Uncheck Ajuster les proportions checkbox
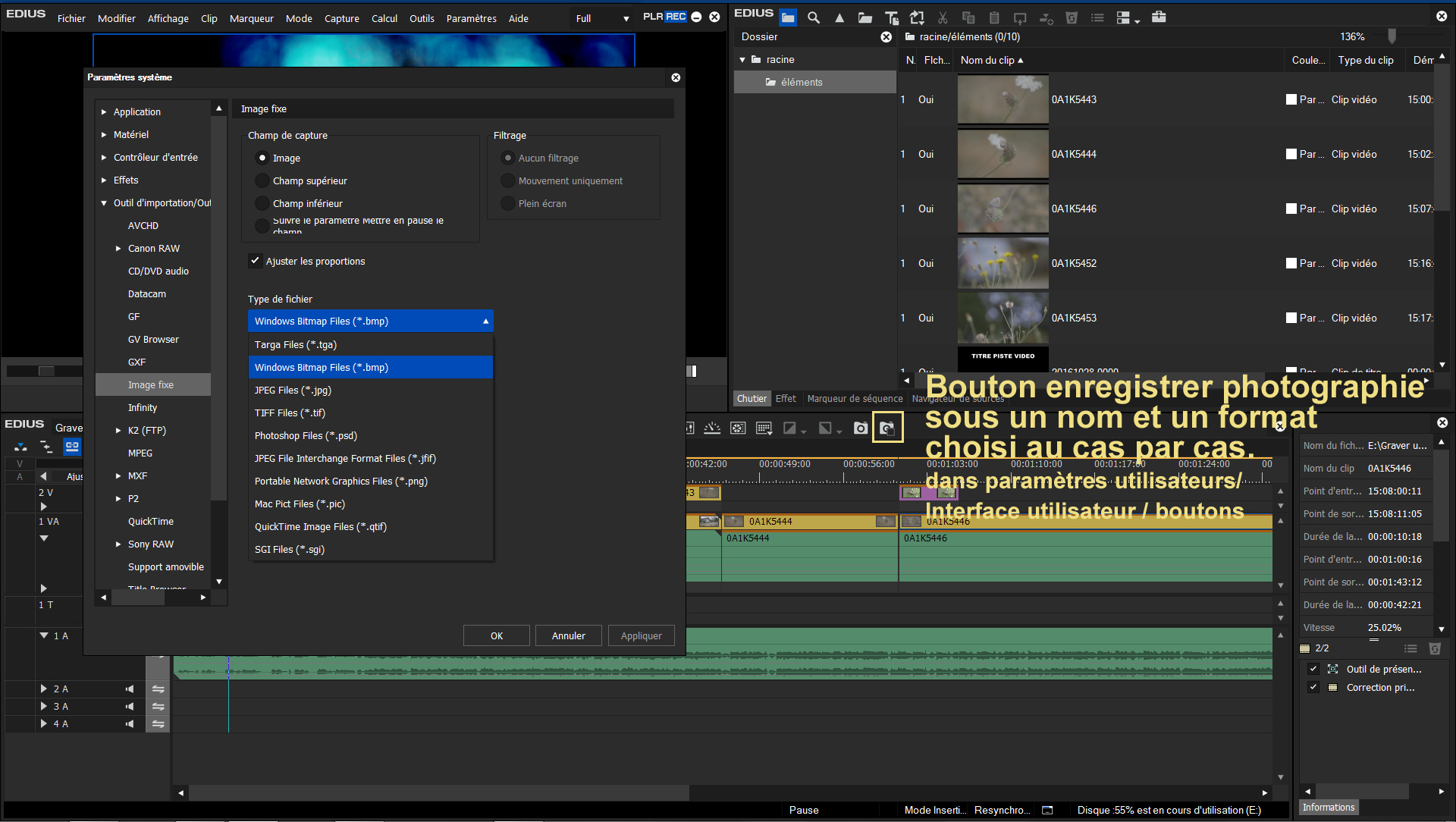1456x822 pixels. coord(255,261)
